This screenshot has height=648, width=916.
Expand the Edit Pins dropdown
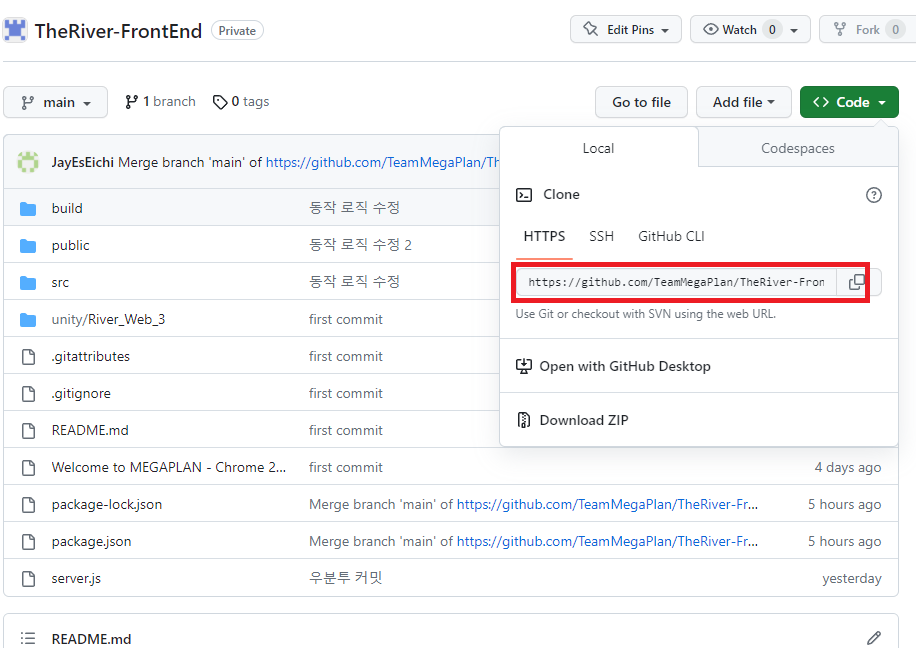(x=626, y=29)
